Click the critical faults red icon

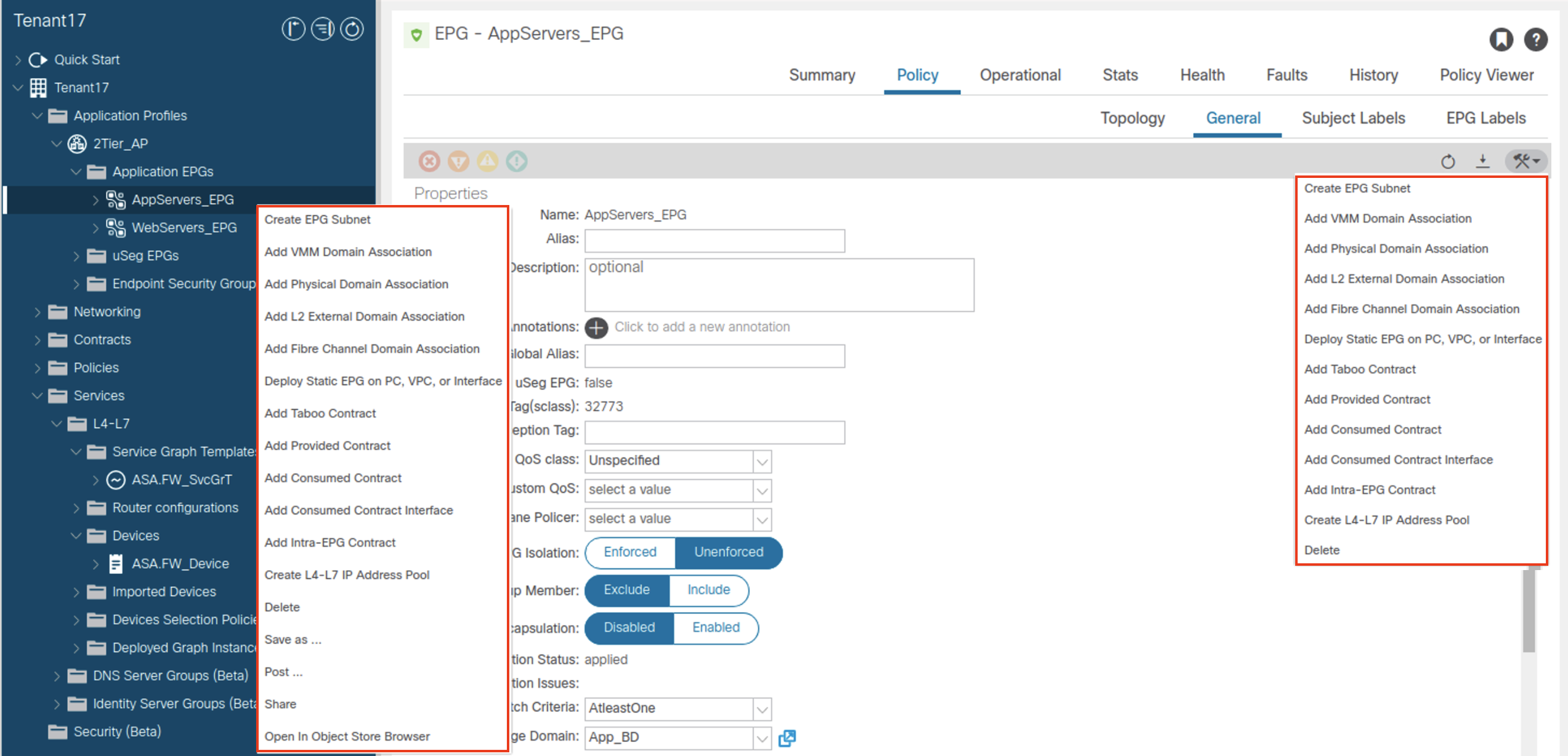[429, 161]
